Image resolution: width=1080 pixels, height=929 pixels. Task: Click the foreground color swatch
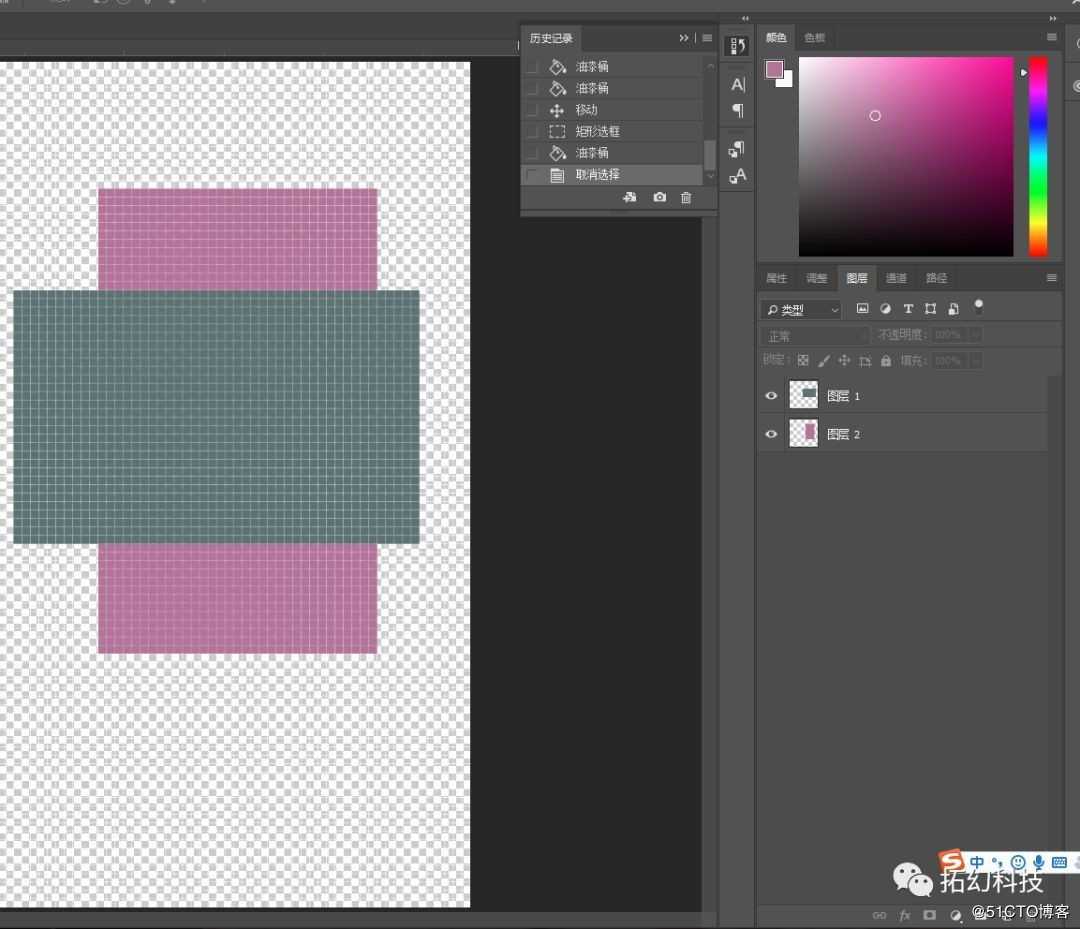tap(774, 69)
